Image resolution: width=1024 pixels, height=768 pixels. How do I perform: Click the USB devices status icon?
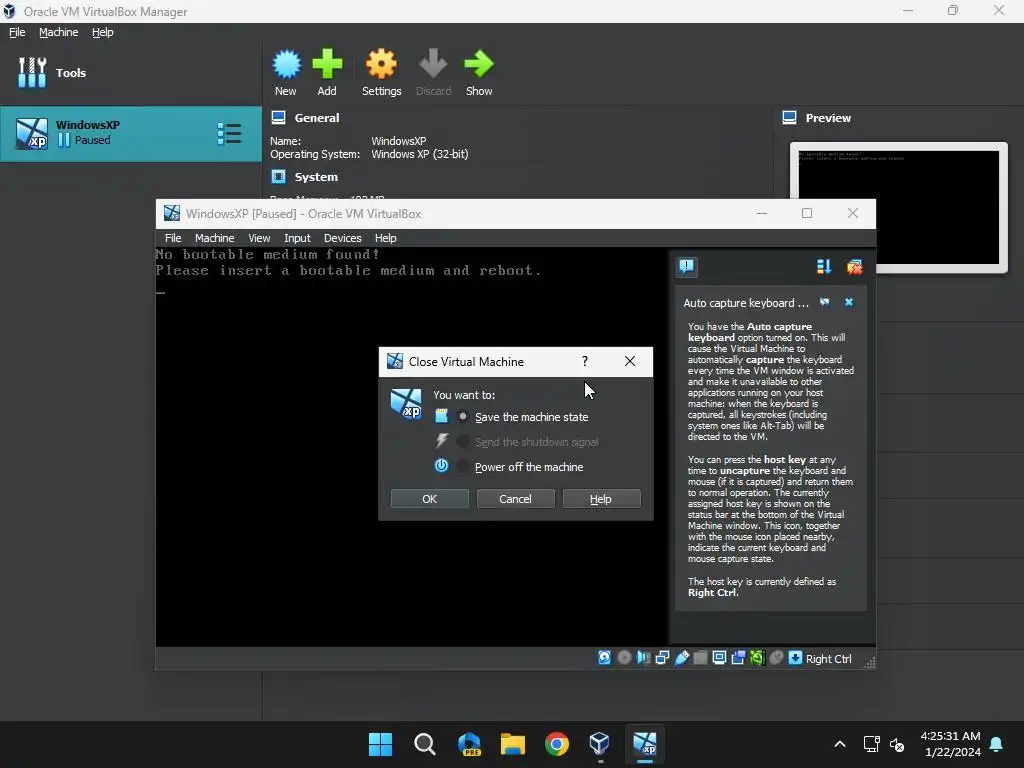(x=682, y=658)
